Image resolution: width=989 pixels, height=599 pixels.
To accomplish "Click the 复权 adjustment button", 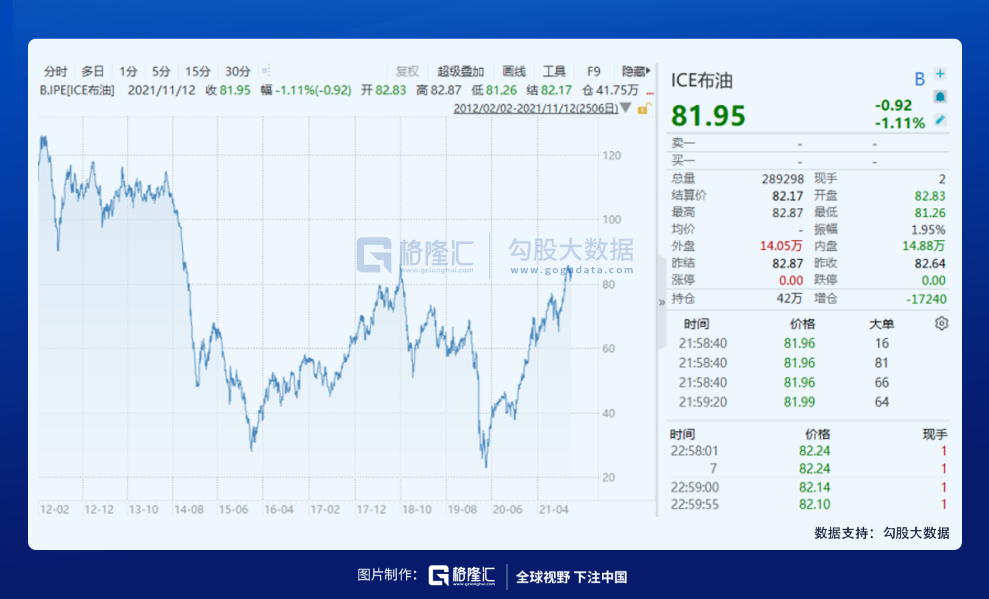I will click(x=407, y=71).
